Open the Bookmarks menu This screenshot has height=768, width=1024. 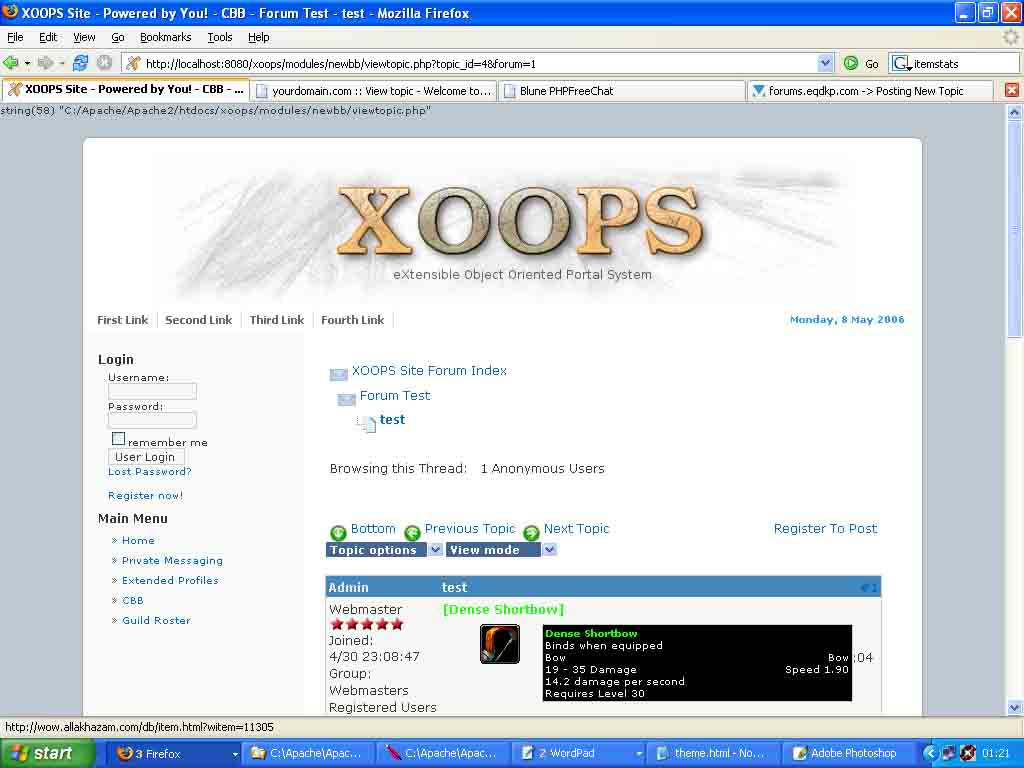166,37
